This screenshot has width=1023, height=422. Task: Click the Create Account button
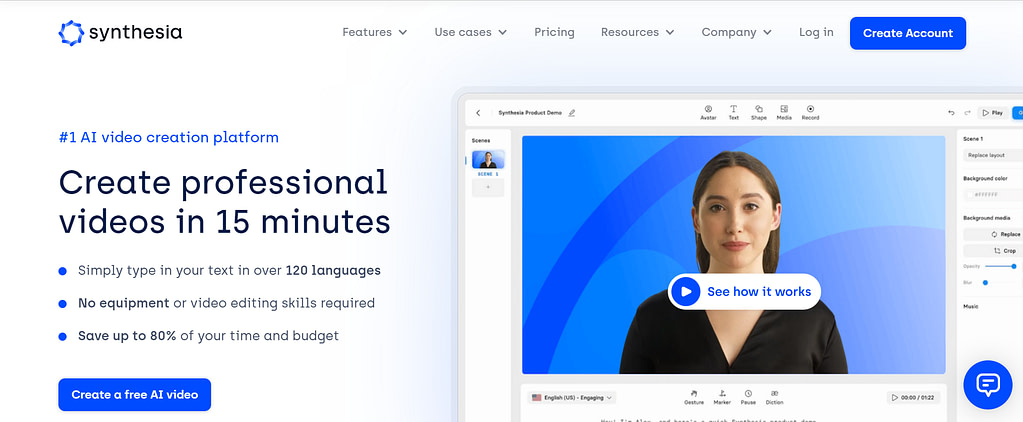908,33
